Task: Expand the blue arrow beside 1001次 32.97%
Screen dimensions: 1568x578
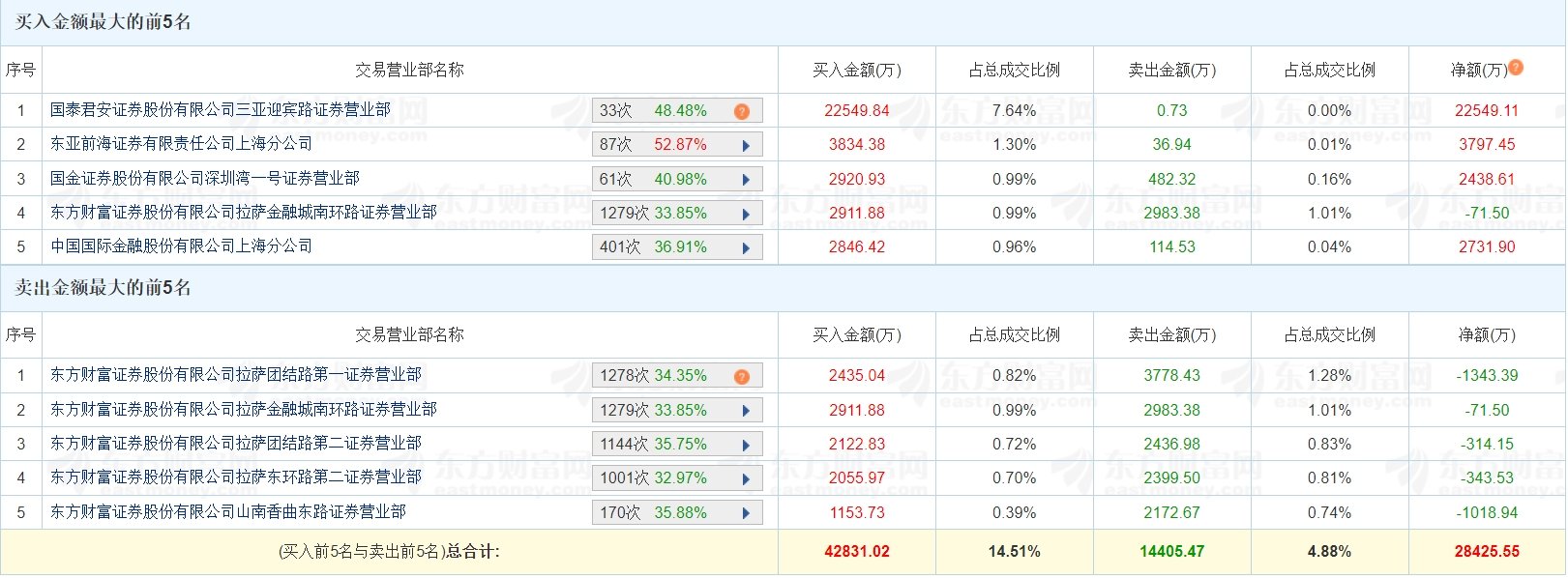Action: click(x=746, y=479)
